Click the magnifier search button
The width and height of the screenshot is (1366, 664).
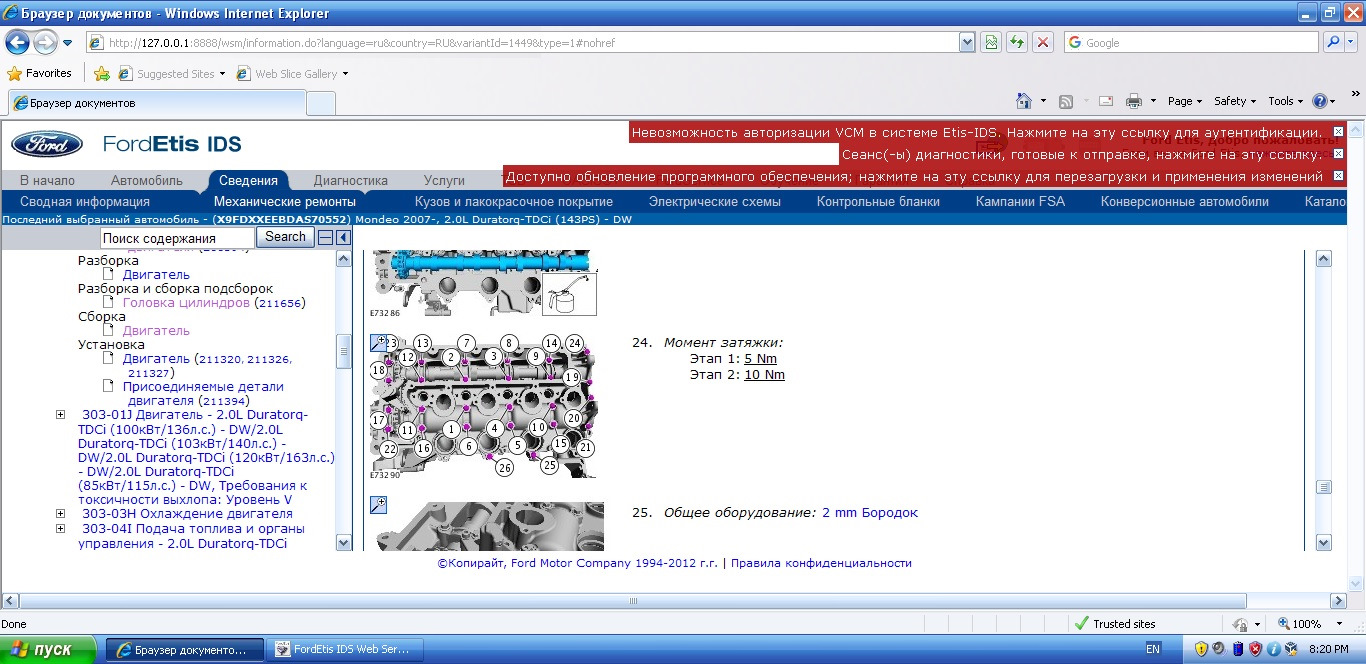click(1333, 43)
